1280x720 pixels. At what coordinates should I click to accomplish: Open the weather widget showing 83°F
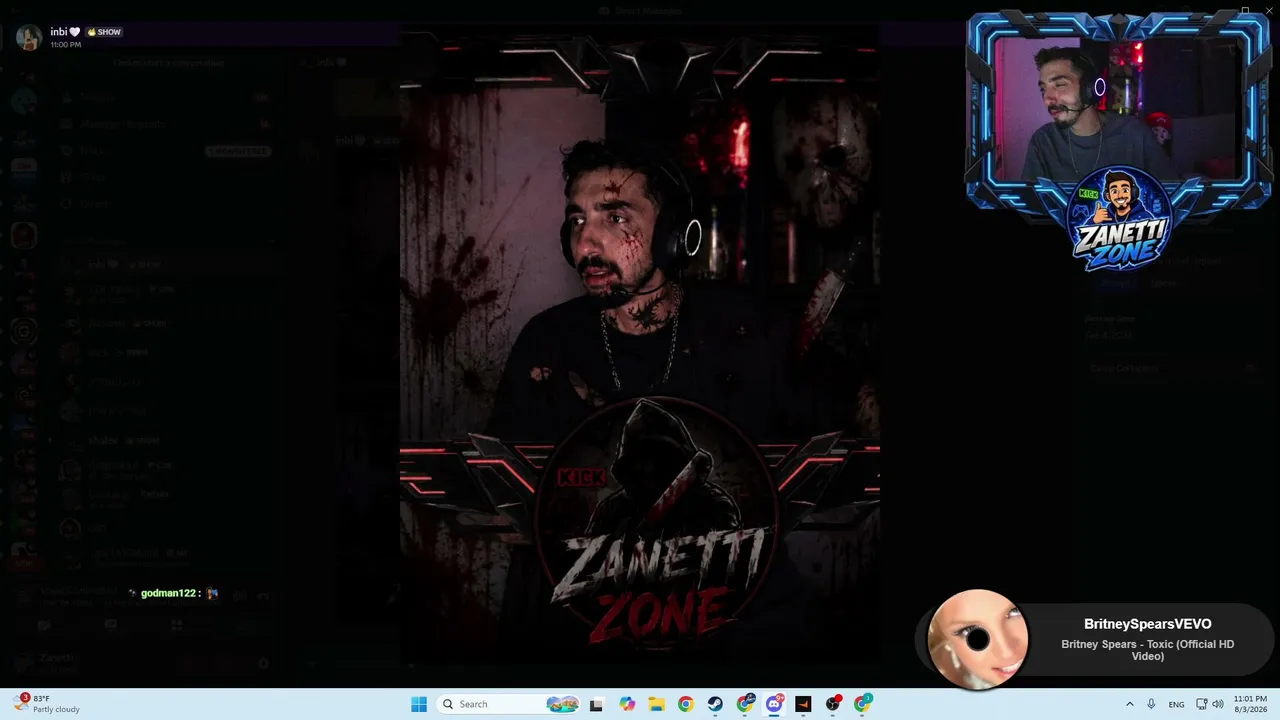[47, 704]
